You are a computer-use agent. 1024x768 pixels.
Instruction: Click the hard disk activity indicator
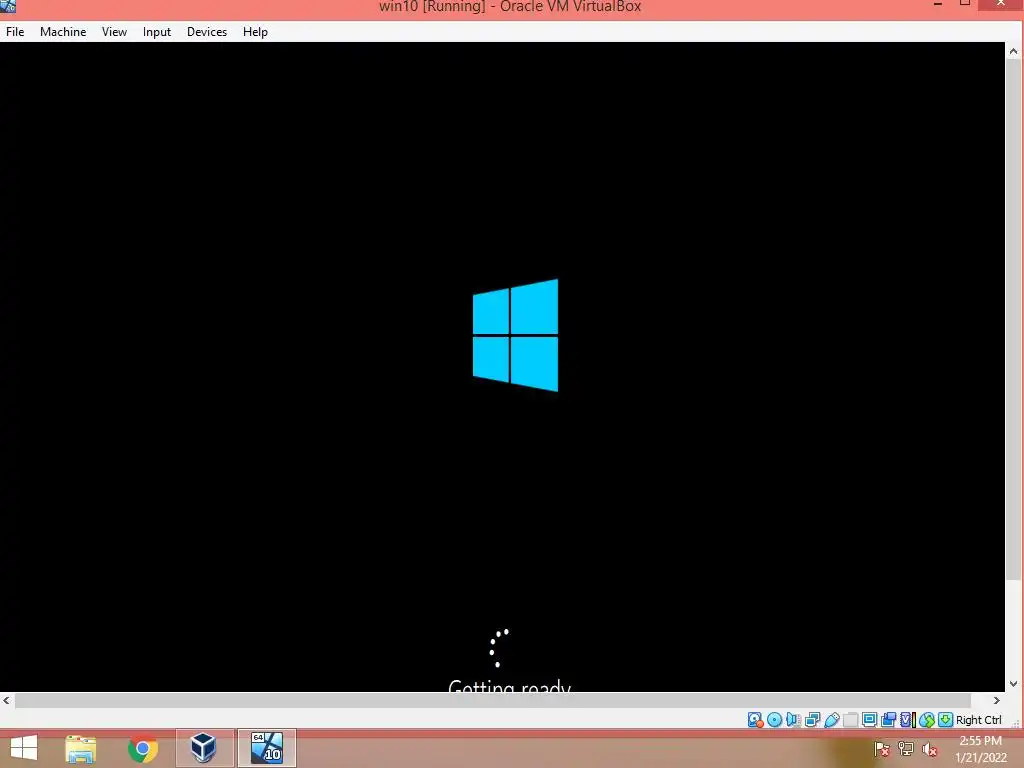coord(756,720)
